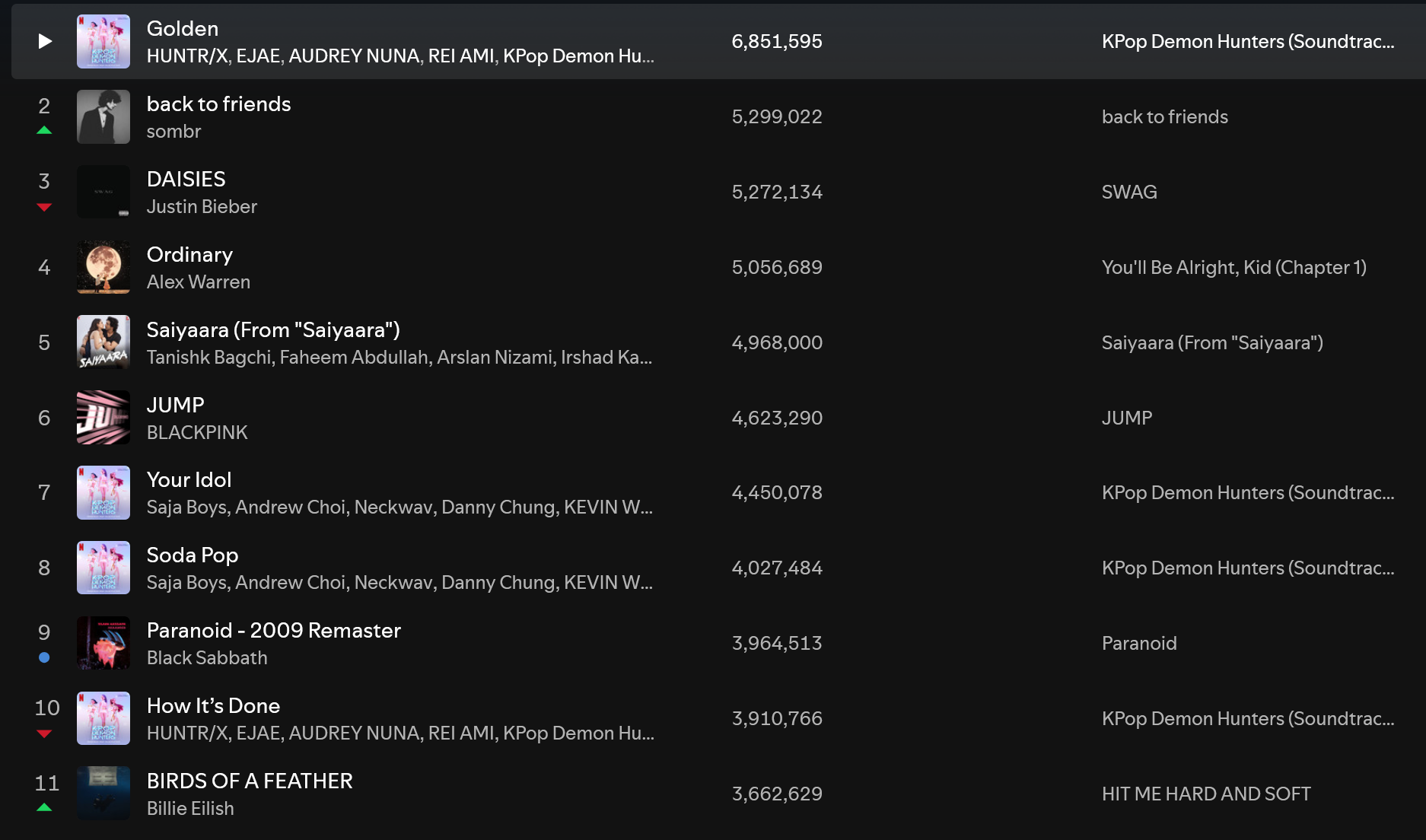Click red down arrow for How It's Done
The image size is (1426, 840).
[44, 733]
